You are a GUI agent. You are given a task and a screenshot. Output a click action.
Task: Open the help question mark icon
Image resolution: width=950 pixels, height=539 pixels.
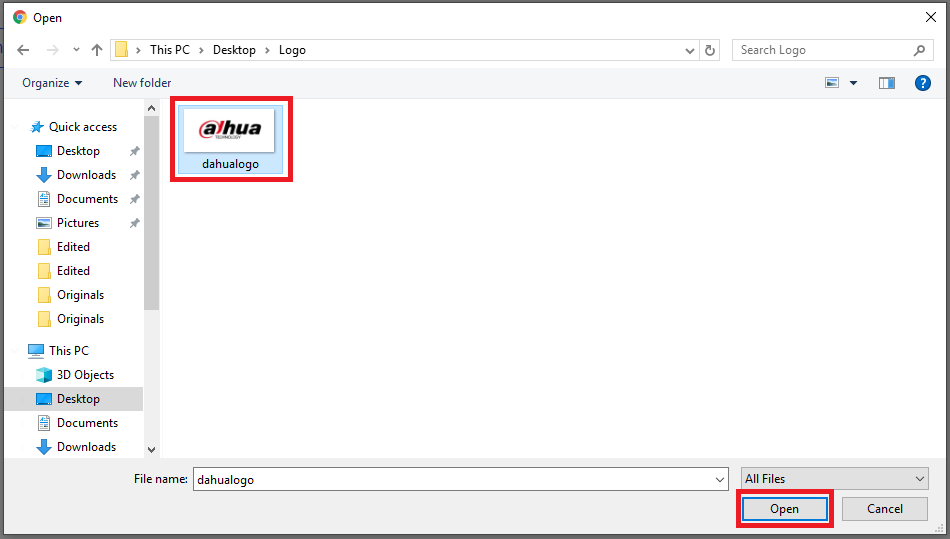pos(923,83)
